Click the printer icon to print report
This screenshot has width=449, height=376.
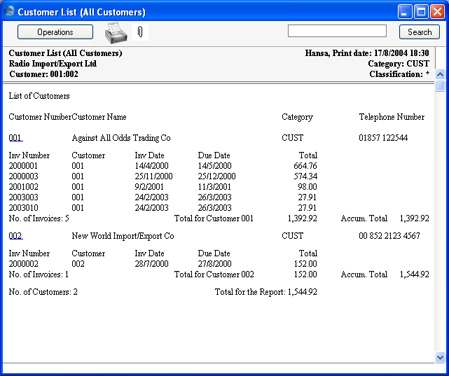116,33
